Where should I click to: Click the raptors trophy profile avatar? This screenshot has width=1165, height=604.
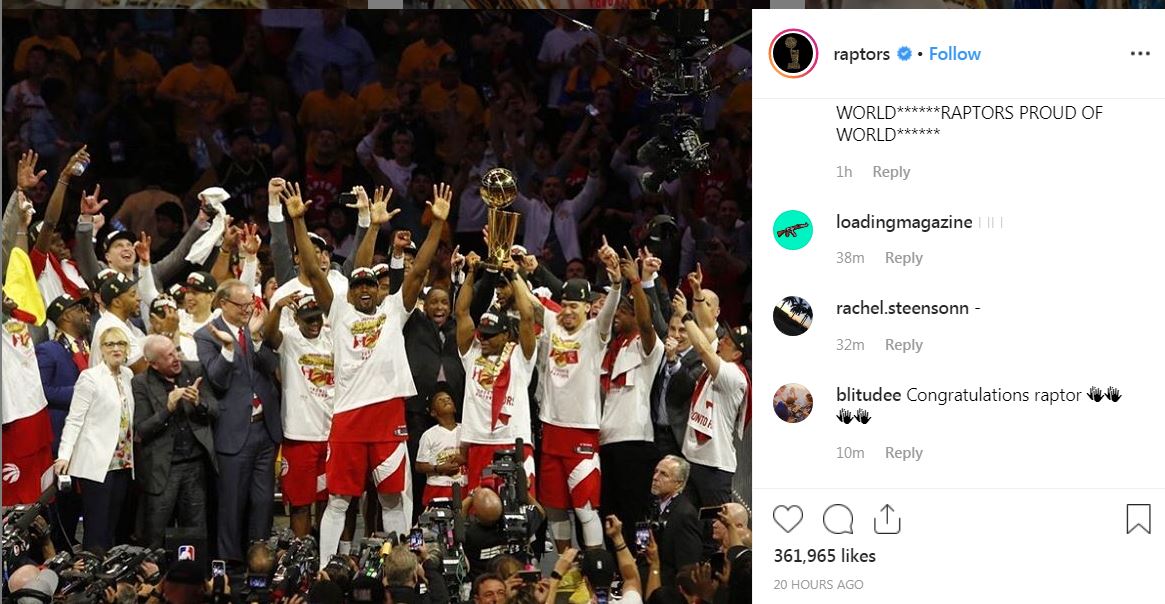793,53
